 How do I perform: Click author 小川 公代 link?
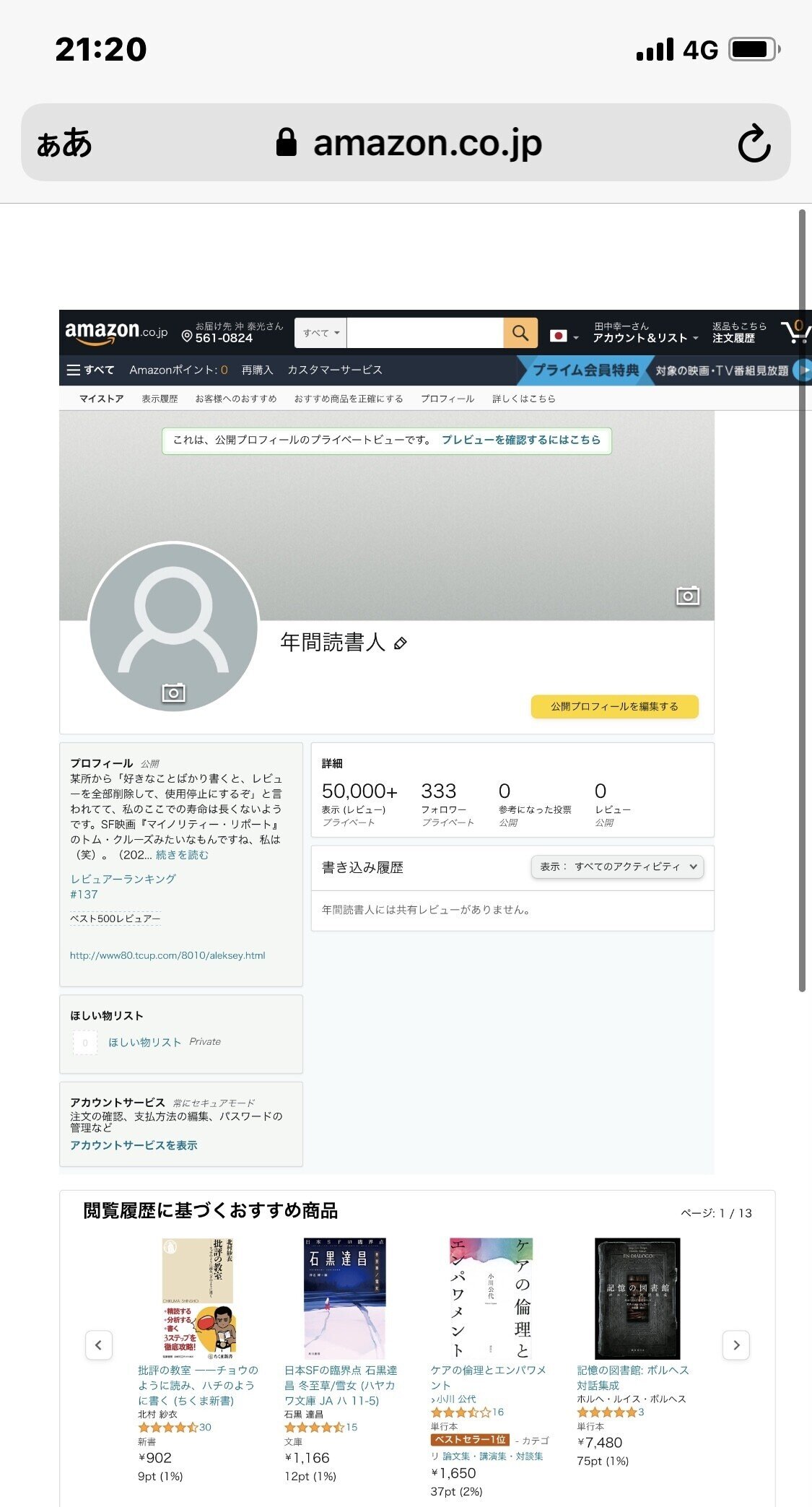pyautogui.click(x=456, y=1399)
